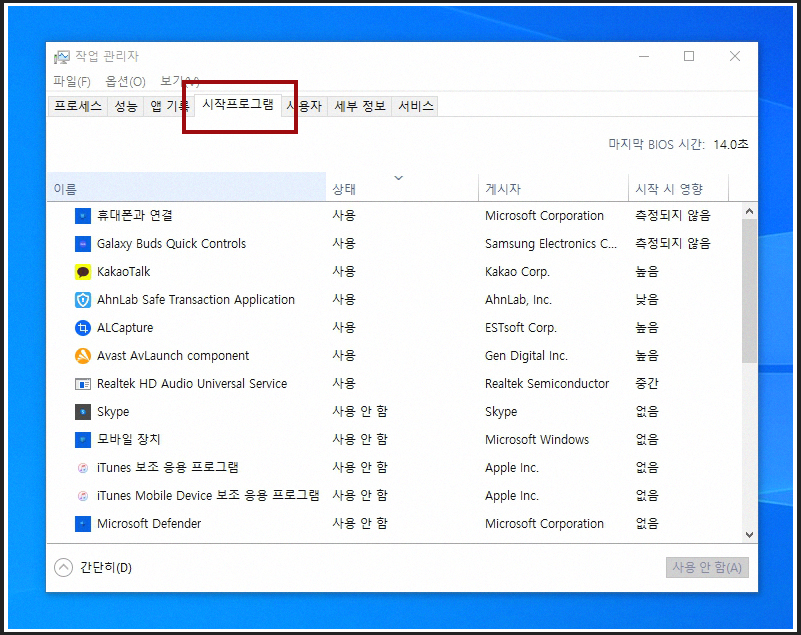The width and height of the screenshot is (801, 635).
Task: Click Microsoft Windows publisher cell
Action: pos(537,439)
